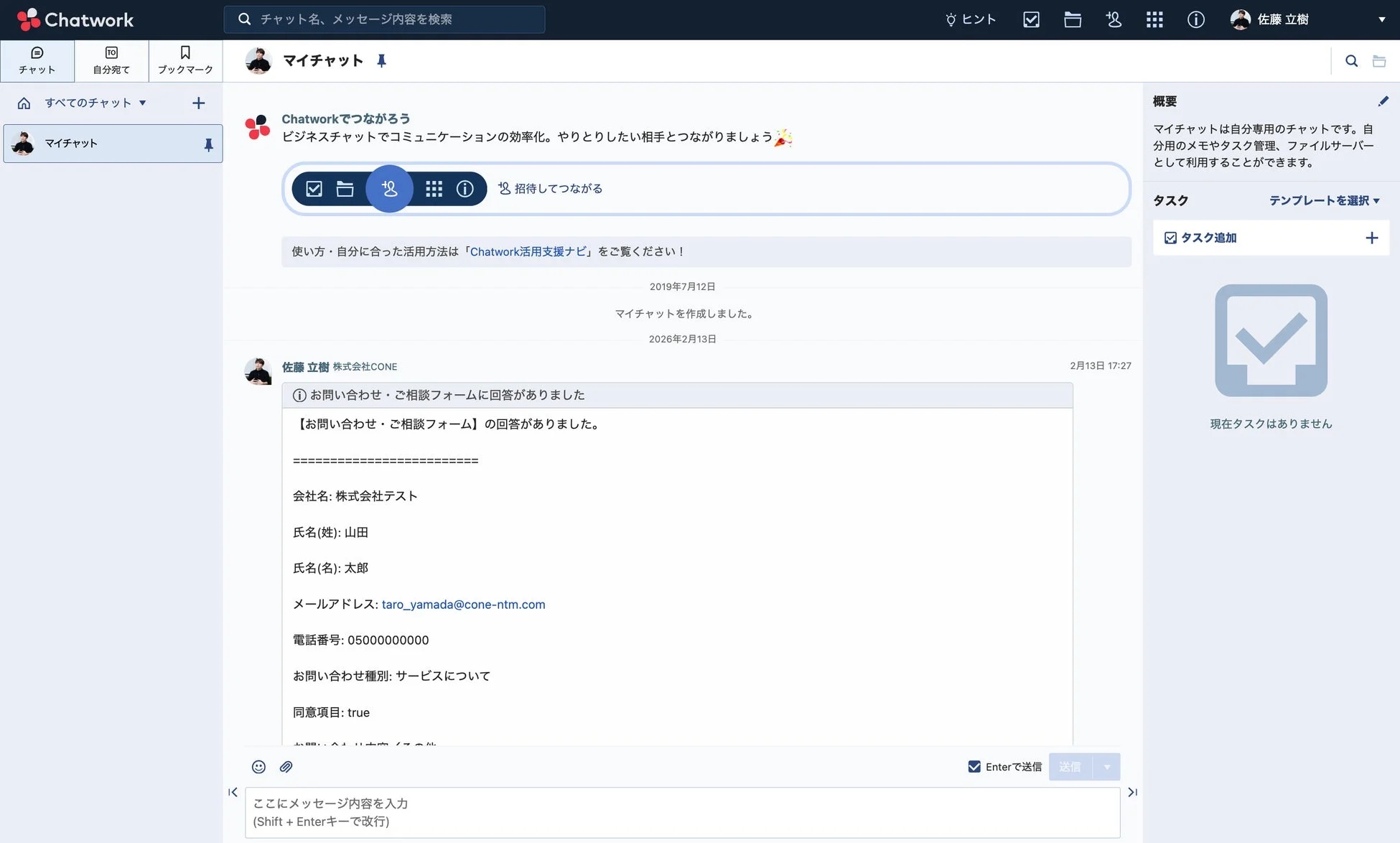1400x843 pixels.
Task: Unpin マイチャット from the chat title
Action: [x=381, y=61]
